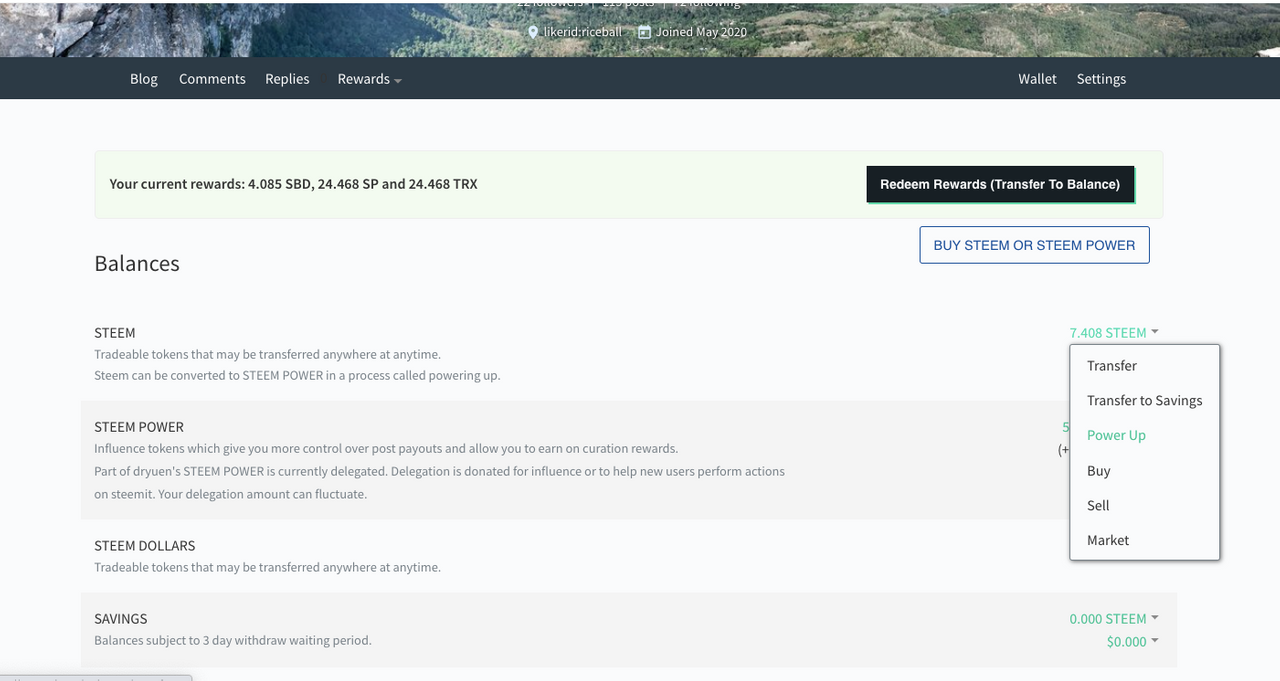This screenshot has height=681, width=1280.
Task: Click the SAVINGS section title
Action: [x=121, y=619]
